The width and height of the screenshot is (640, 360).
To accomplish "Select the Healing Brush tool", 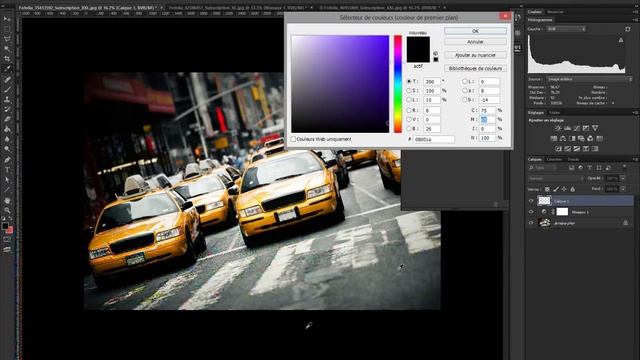I will coord(7,79).
